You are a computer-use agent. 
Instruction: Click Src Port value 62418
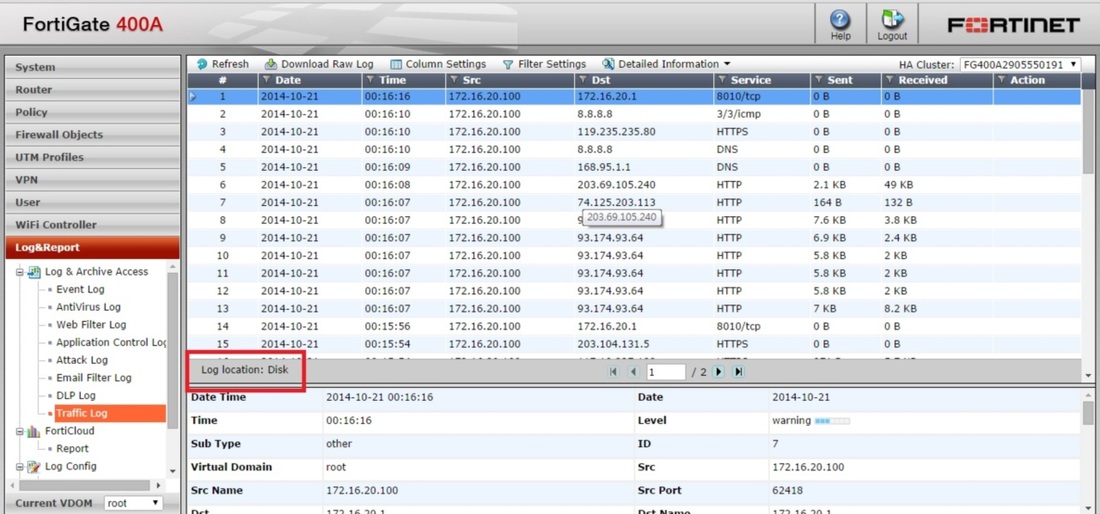click(x=787, y=490)
